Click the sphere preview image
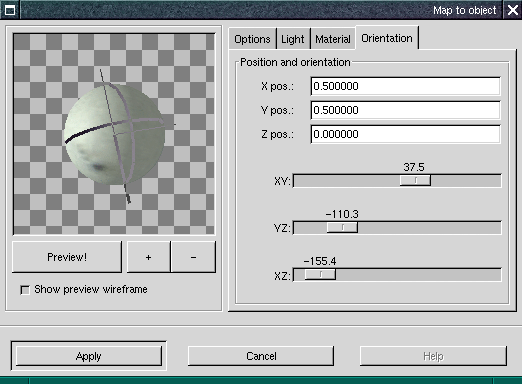 (x=114, y=134)
